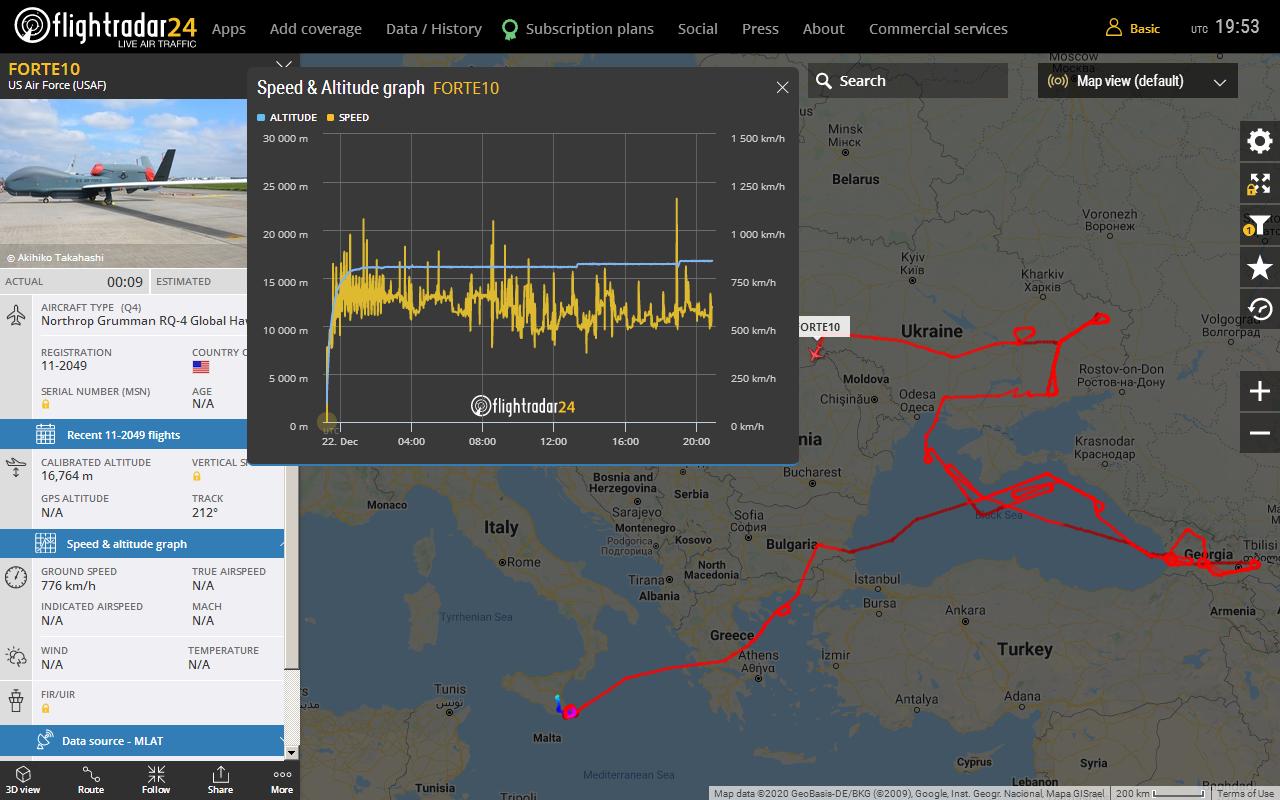Show Route of the flight
The height and width of the screenshot is (800, 1280).
pos(91,780)
